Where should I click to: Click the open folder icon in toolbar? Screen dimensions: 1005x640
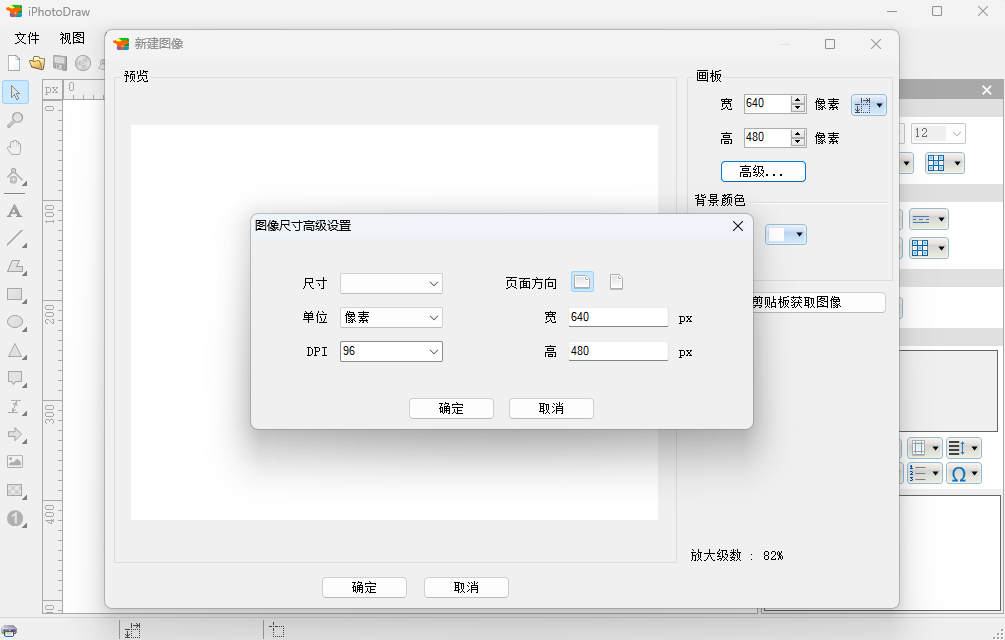37,63
